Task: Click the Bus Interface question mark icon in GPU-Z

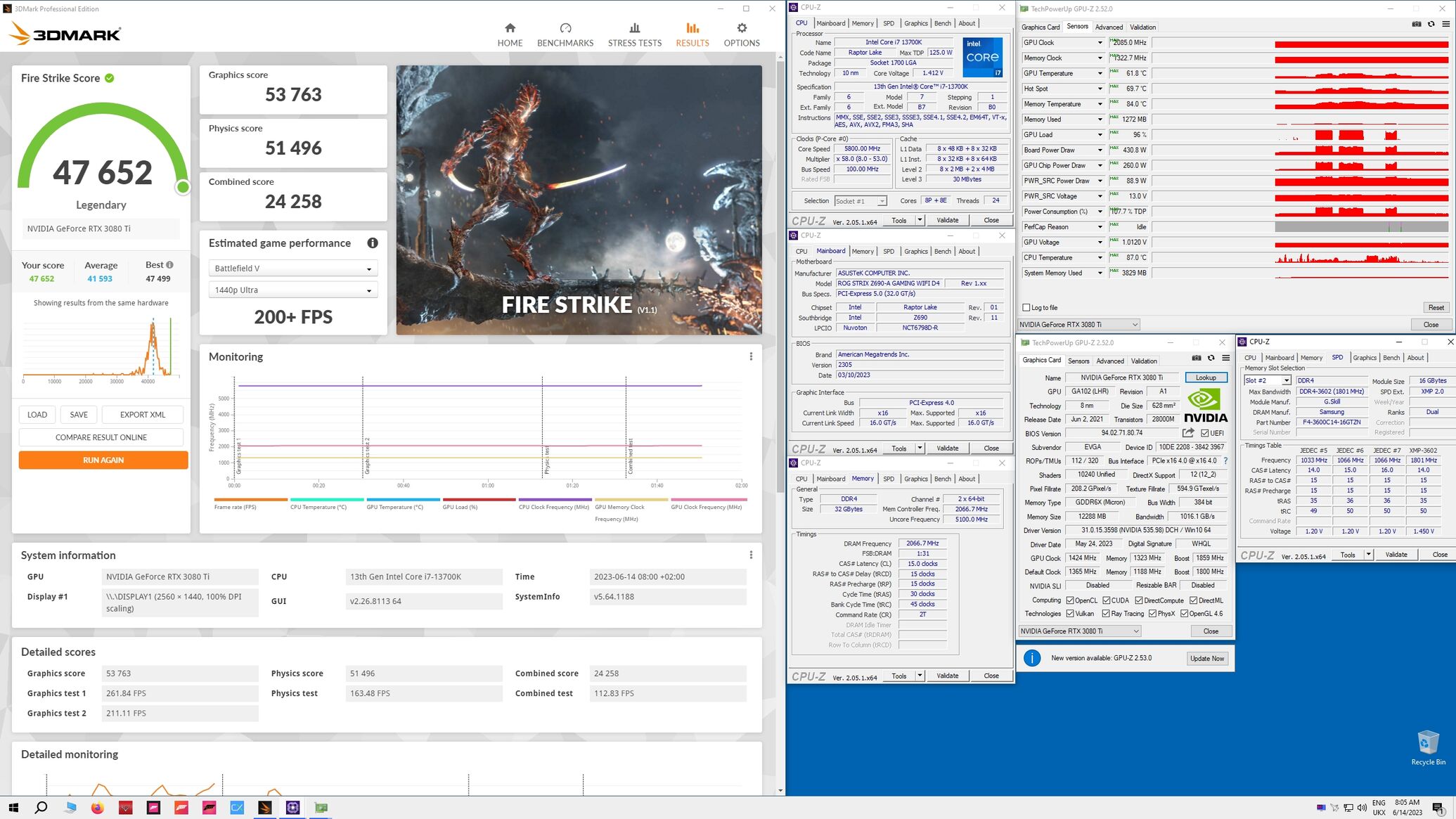Action: 1225,461
